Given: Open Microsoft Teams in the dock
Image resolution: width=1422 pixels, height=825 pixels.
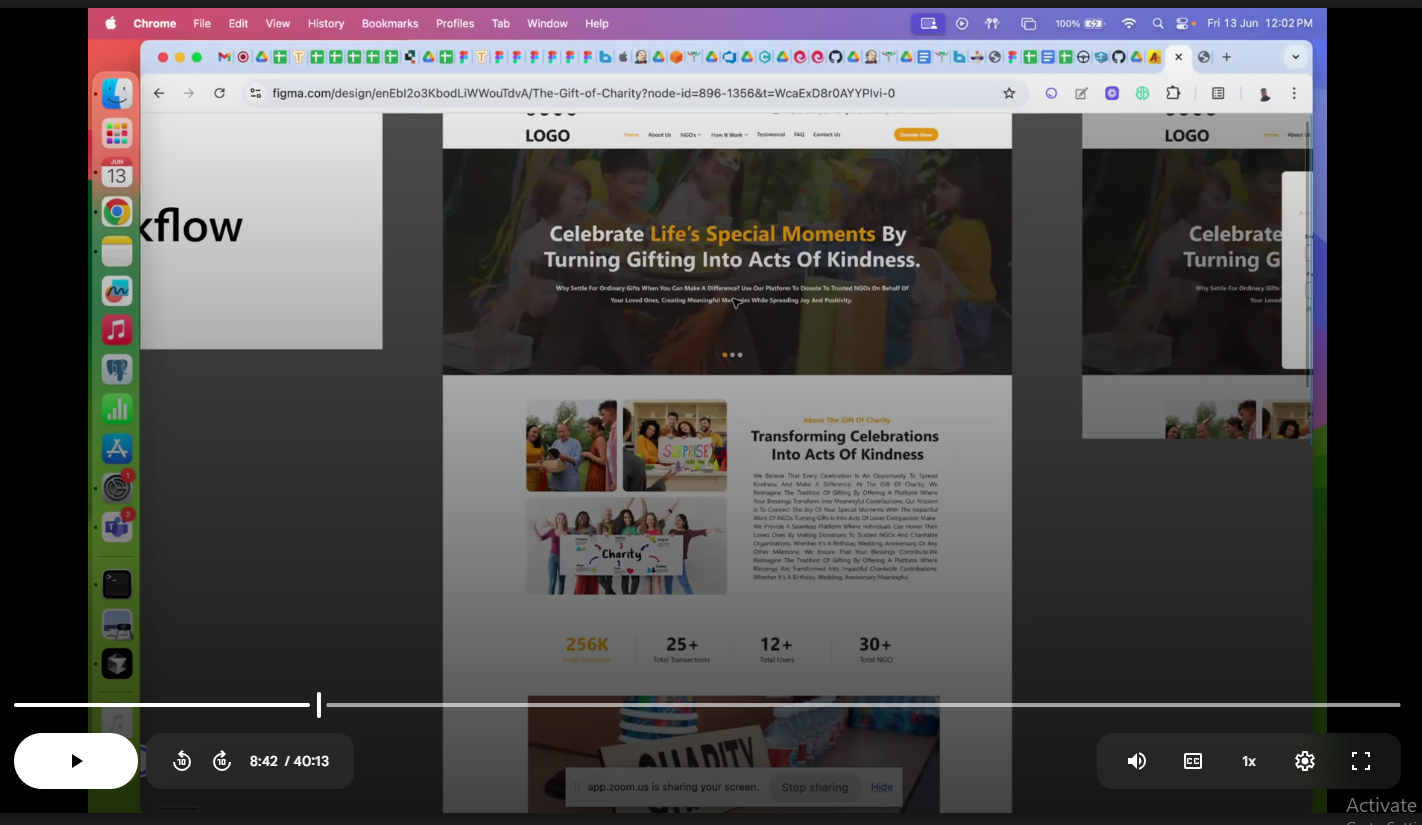Looking at the screenshot, I should click(117, 527).
